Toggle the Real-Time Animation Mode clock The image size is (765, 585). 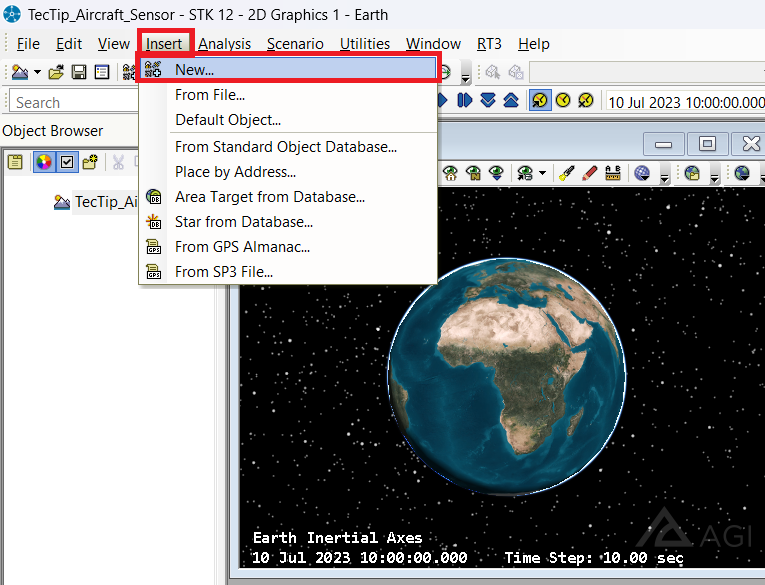point(563,101)
